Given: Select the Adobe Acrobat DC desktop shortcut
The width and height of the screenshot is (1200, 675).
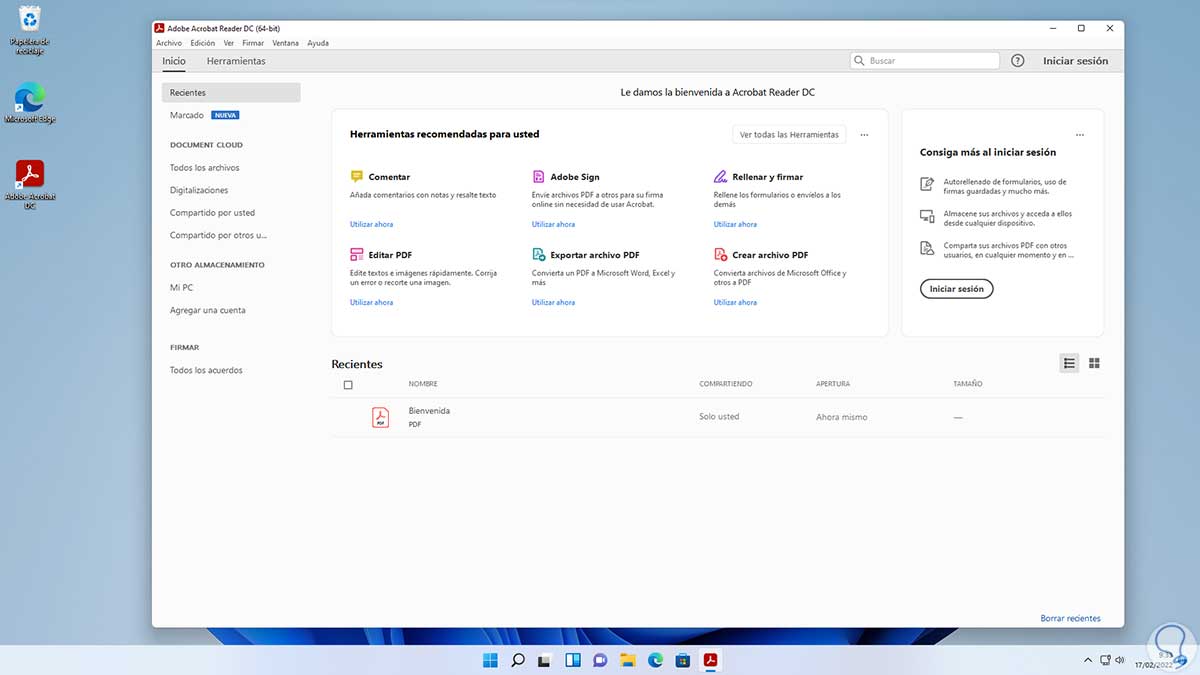Looking at the screenshot, I should (30, 184).
